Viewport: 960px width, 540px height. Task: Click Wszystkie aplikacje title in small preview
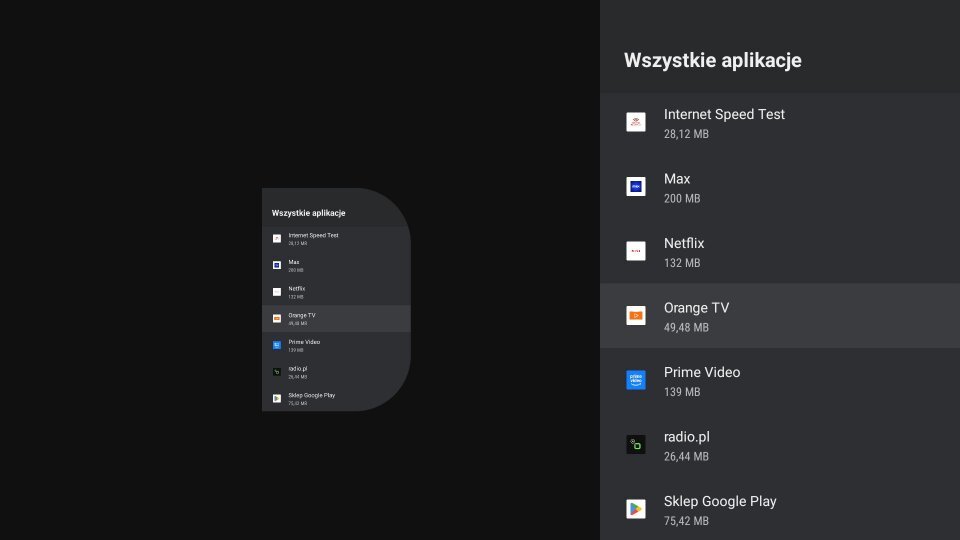pos(309,213)
